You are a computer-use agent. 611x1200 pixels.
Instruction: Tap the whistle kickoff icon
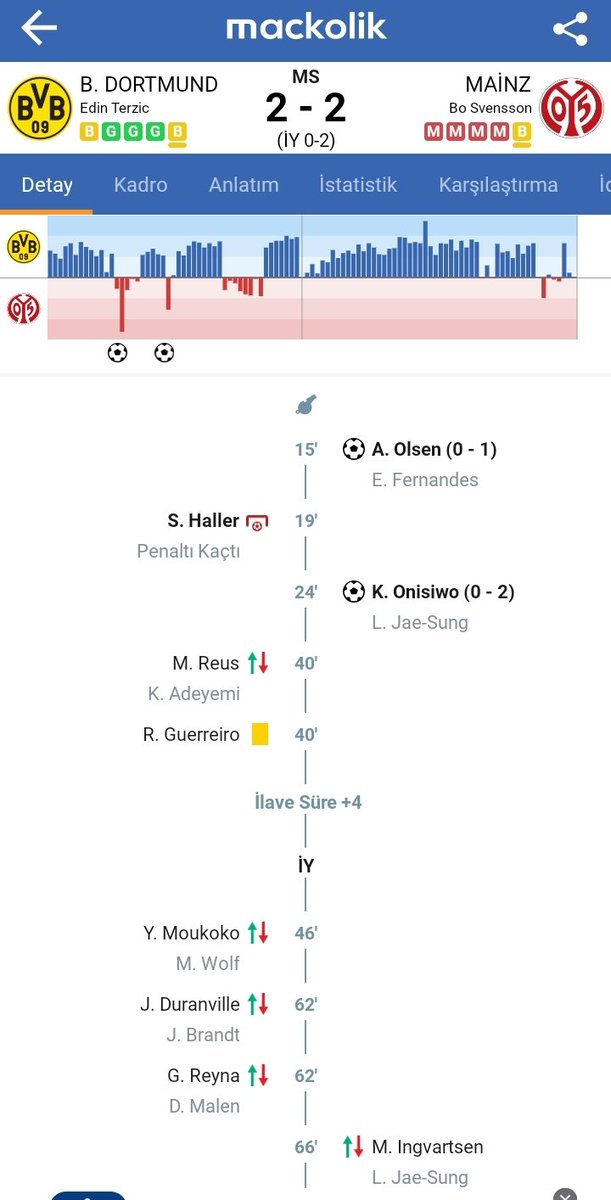[x=306, y=403]
